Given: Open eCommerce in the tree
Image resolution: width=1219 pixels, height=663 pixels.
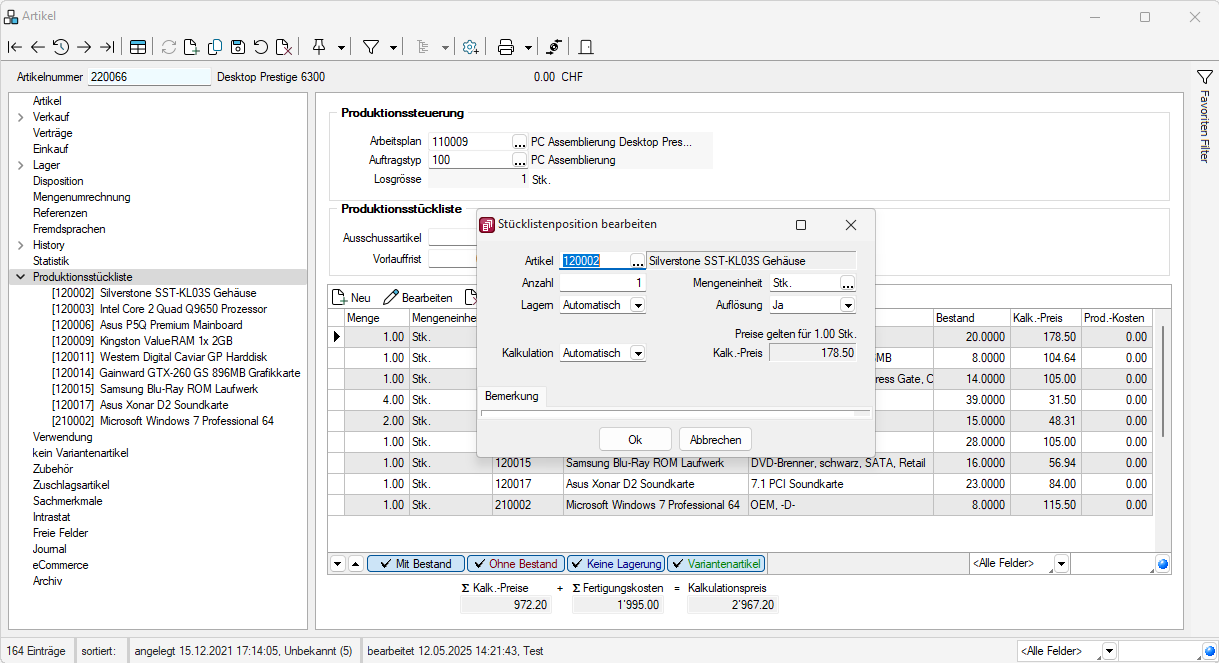Looking at the screenshot, I should 60,565.
